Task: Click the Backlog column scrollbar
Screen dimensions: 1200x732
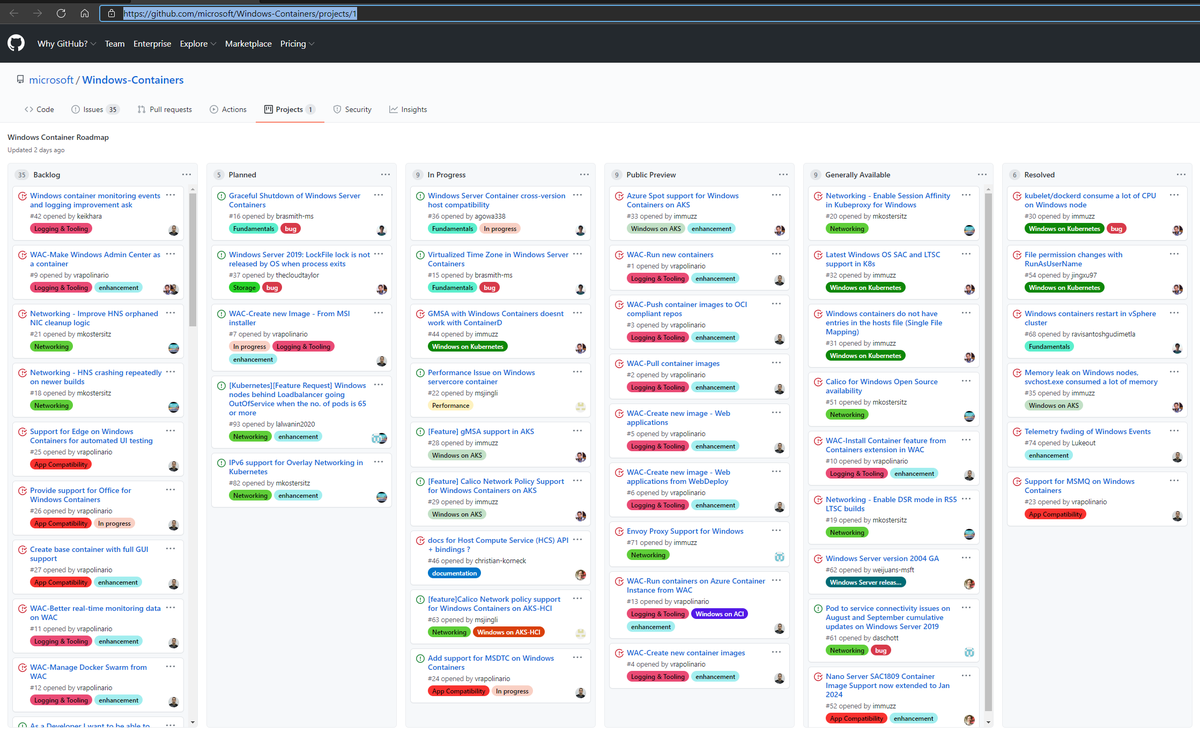Action: click(193, 260)
